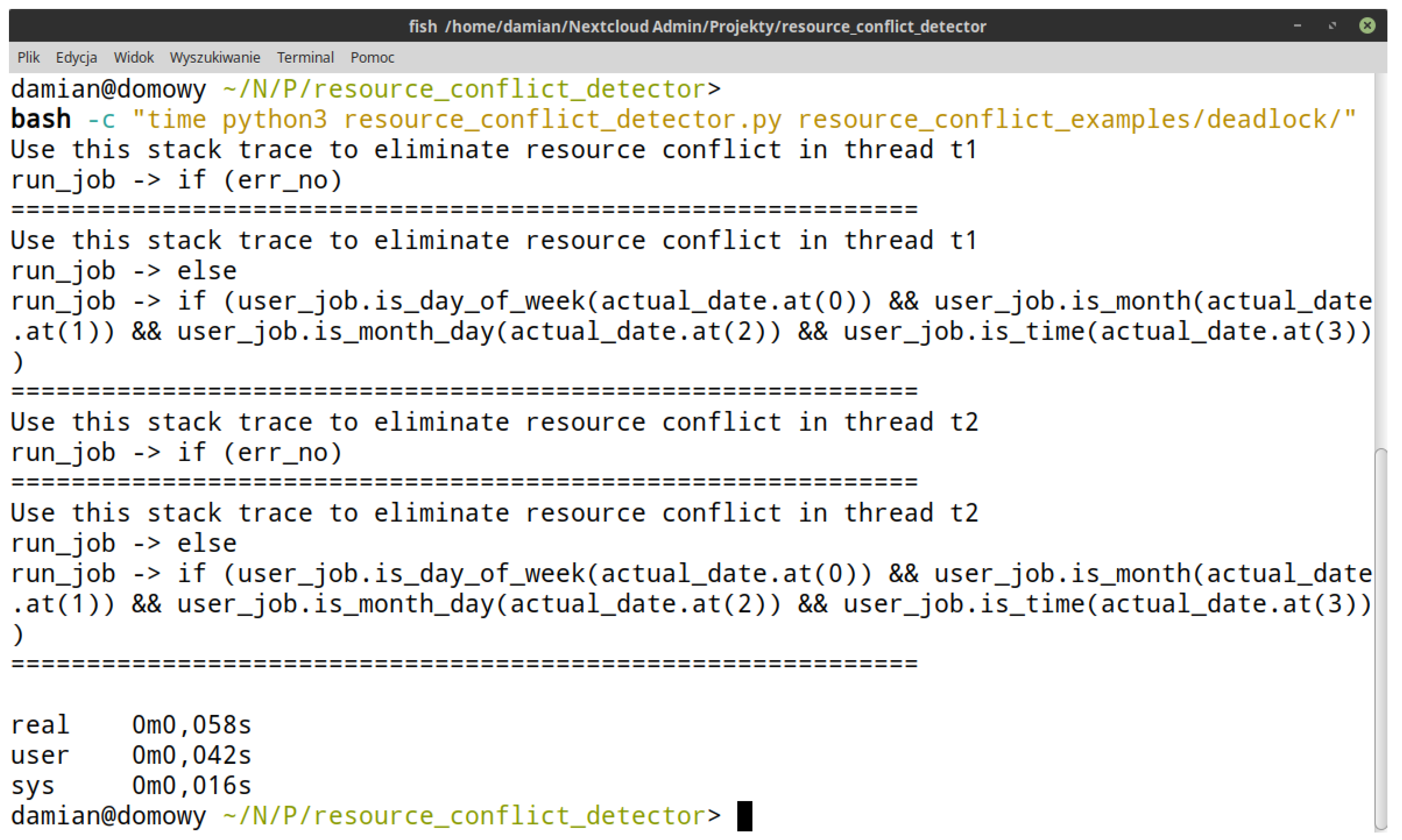Click the block cursor at bottom prompt
Screen dimensions: 1402x840
(745, 816)
